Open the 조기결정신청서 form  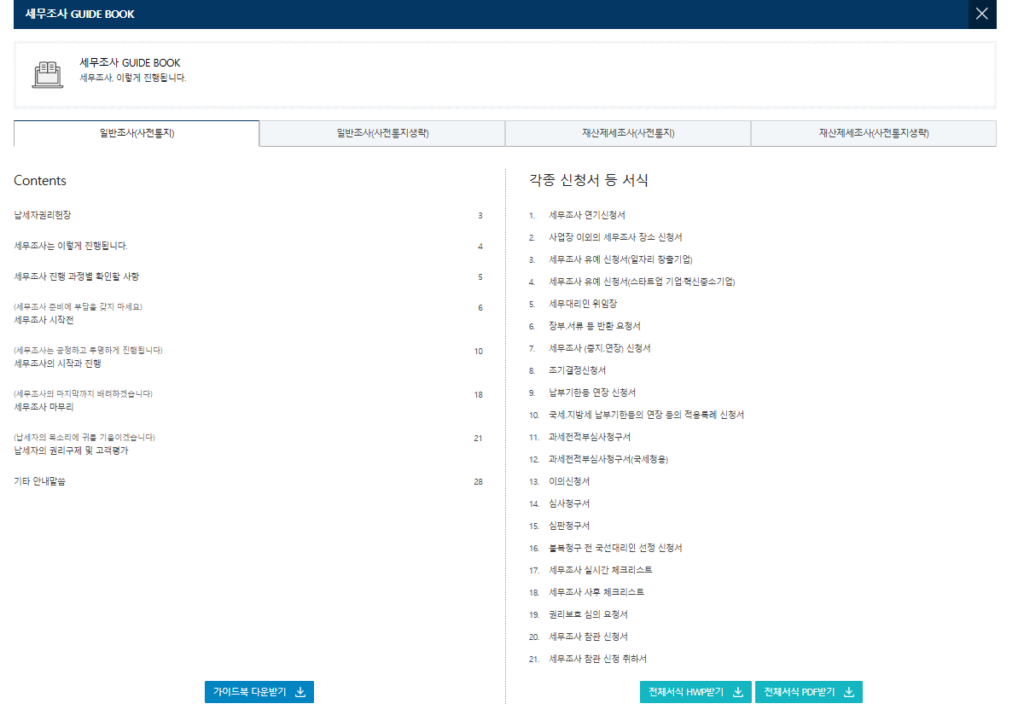[x=577, y=370]
